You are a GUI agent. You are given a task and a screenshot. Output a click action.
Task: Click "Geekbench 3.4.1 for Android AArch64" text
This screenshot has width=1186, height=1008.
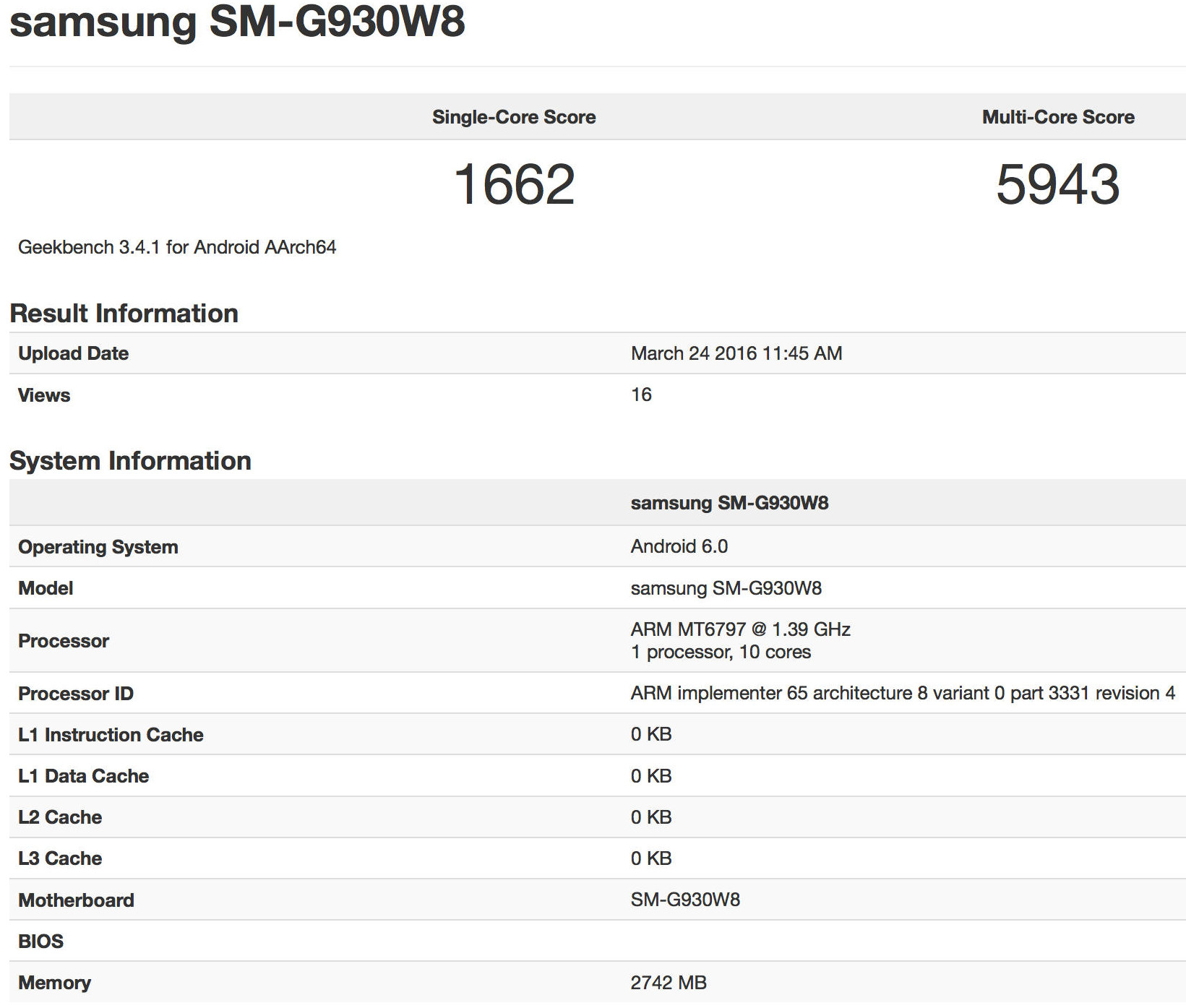pyautogui.click(x=177, y=247)
